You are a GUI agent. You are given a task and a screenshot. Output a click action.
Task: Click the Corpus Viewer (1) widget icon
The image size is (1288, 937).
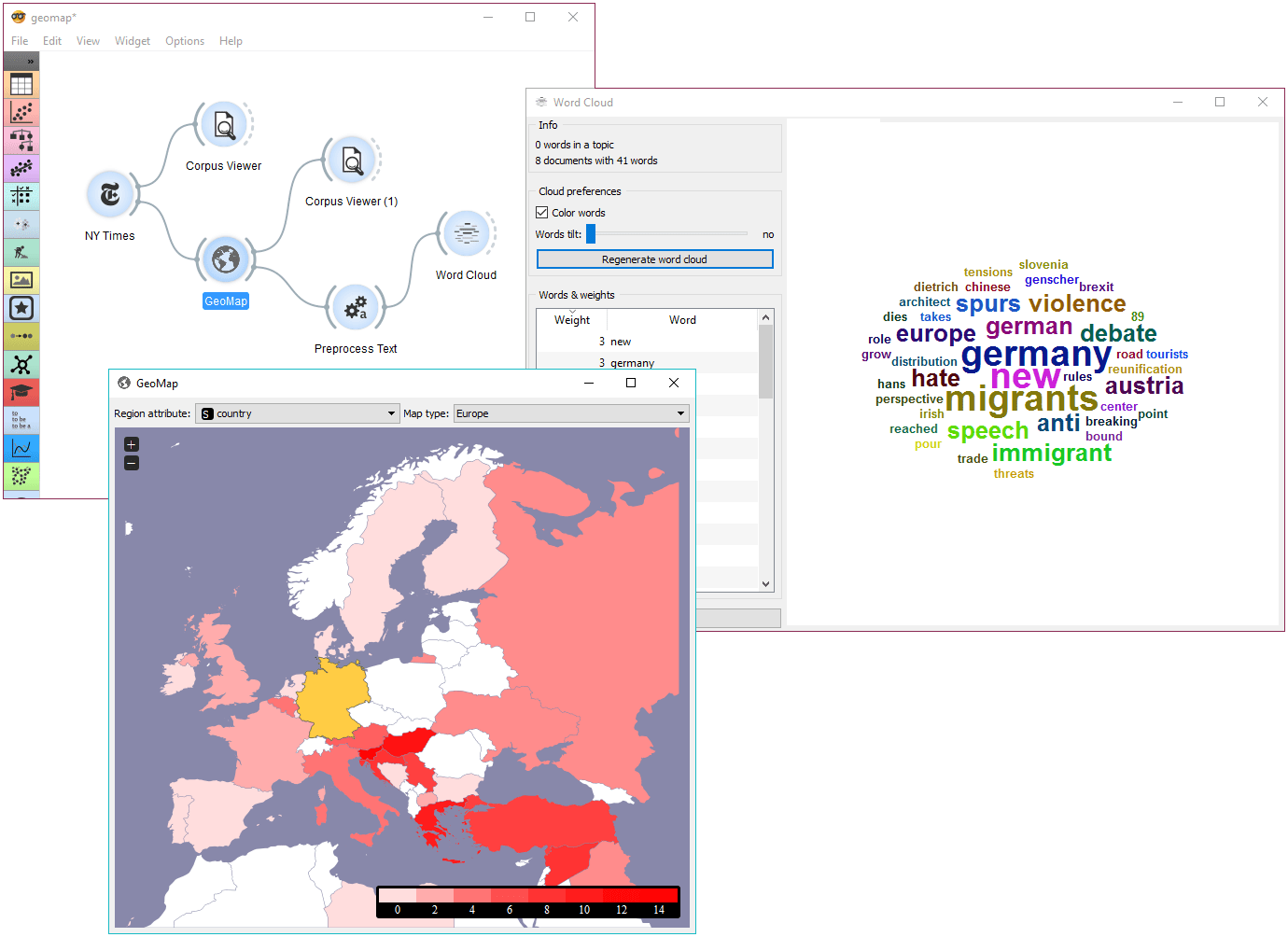(352, 160)
